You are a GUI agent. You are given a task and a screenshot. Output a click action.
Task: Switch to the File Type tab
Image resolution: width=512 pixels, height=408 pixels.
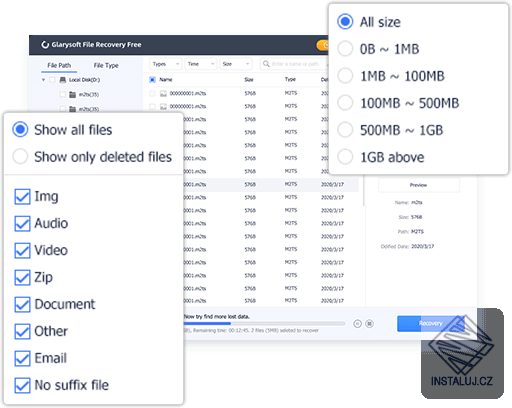point(106,65)
